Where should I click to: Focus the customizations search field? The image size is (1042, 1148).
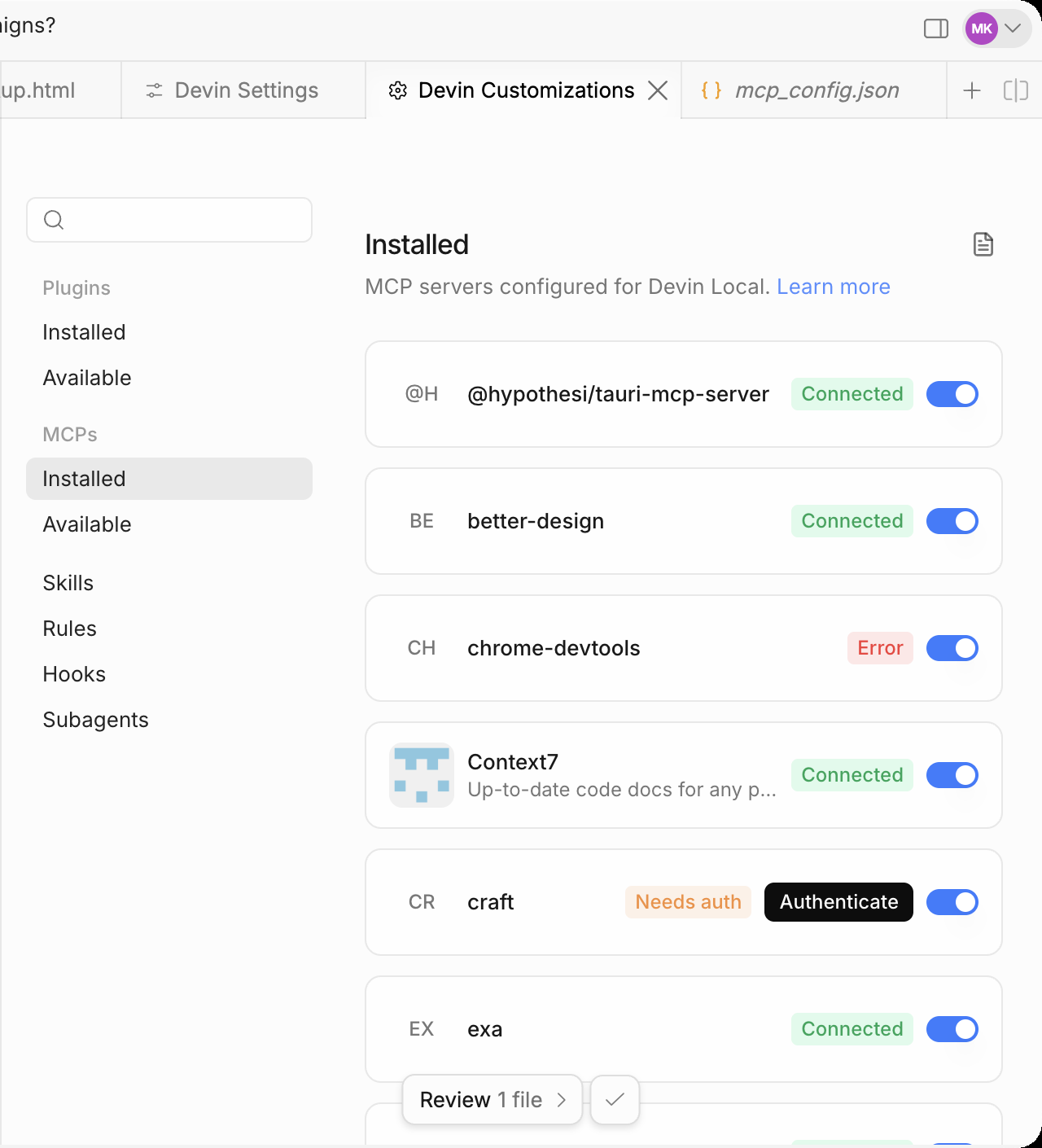click(169, 220)
